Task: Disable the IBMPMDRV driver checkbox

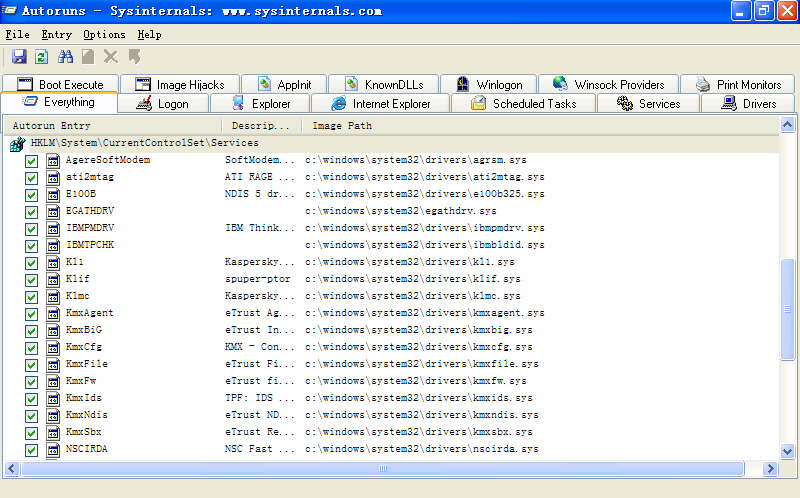Action: (x=31, y=229)
